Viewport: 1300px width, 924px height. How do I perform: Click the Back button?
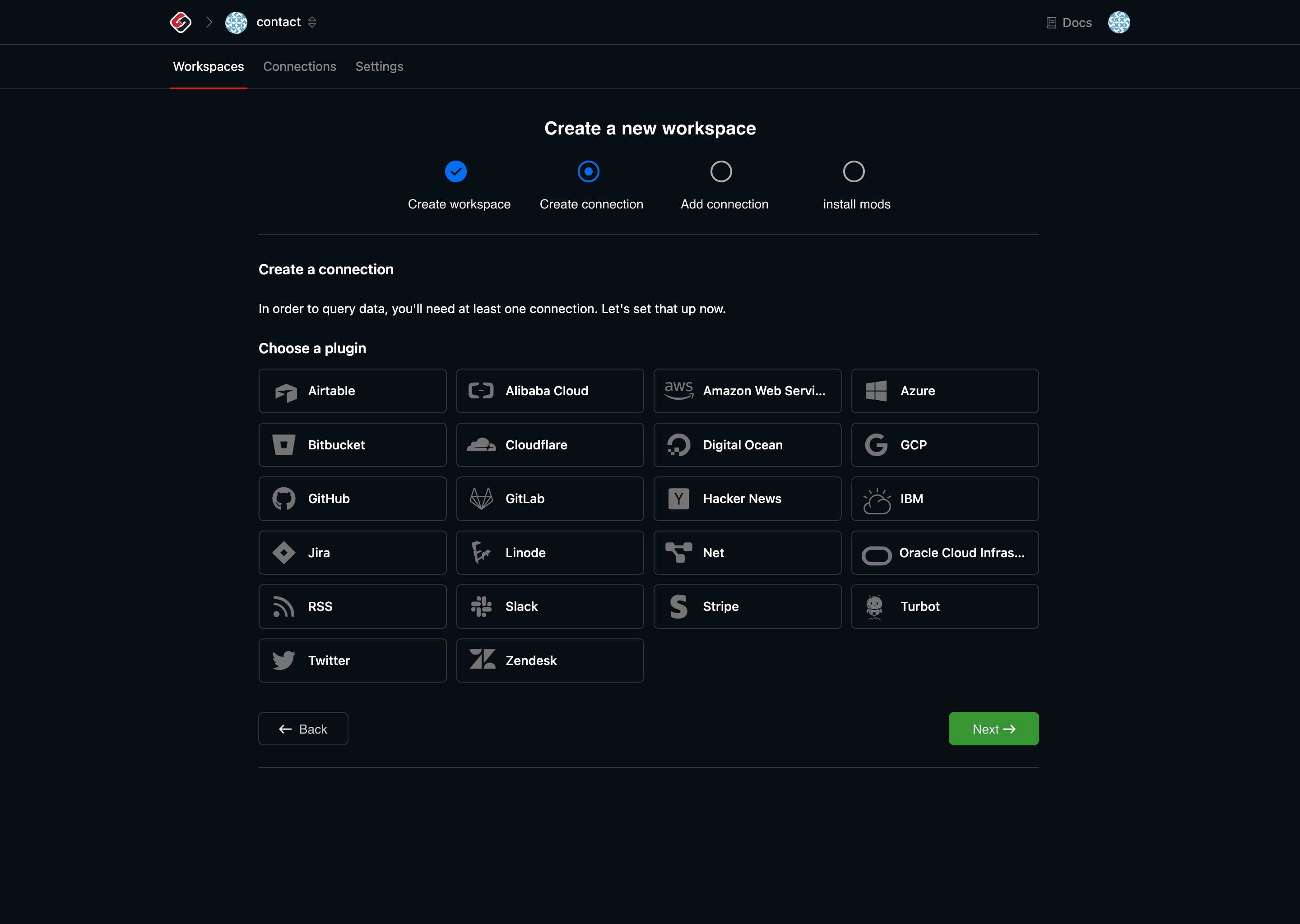pos(304,729)
